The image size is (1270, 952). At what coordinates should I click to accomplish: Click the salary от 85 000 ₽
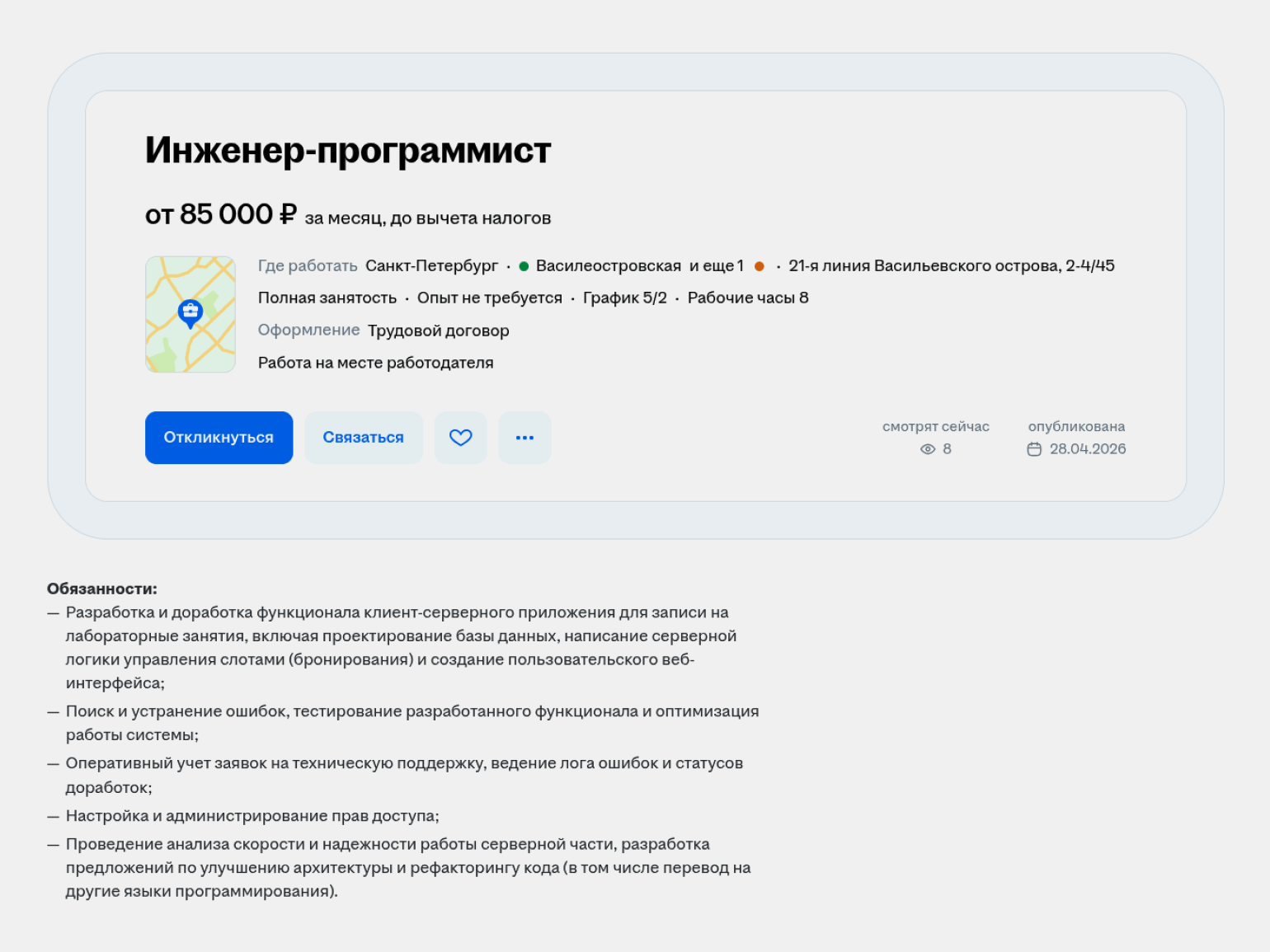click(220, 214)
